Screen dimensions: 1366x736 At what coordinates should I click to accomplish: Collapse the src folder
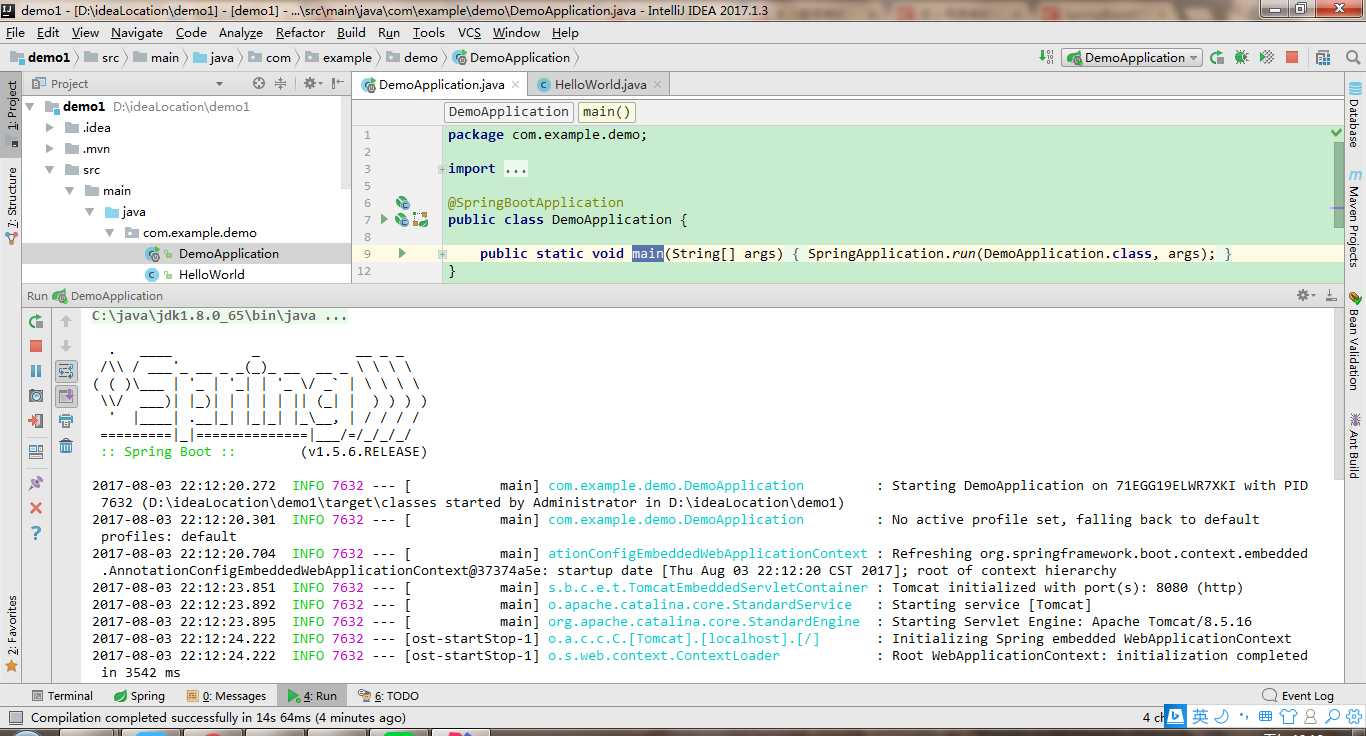coord(50,170)
